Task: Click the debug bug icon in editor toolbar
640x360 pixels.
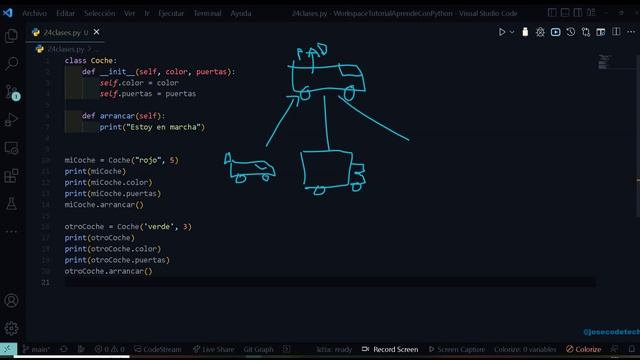Action: [540, 32]
